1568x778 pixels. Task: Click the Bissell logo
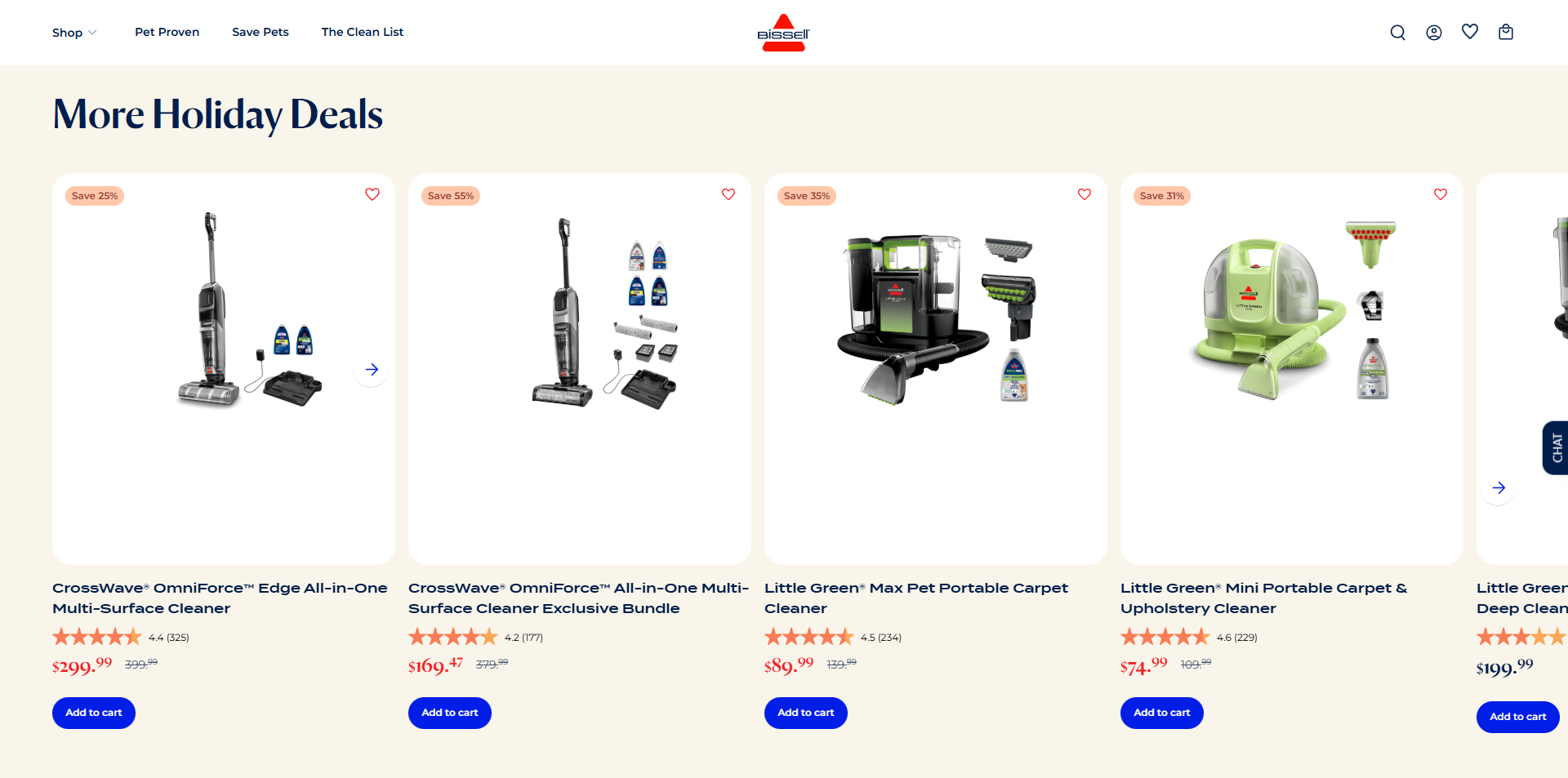click(783, 33)
